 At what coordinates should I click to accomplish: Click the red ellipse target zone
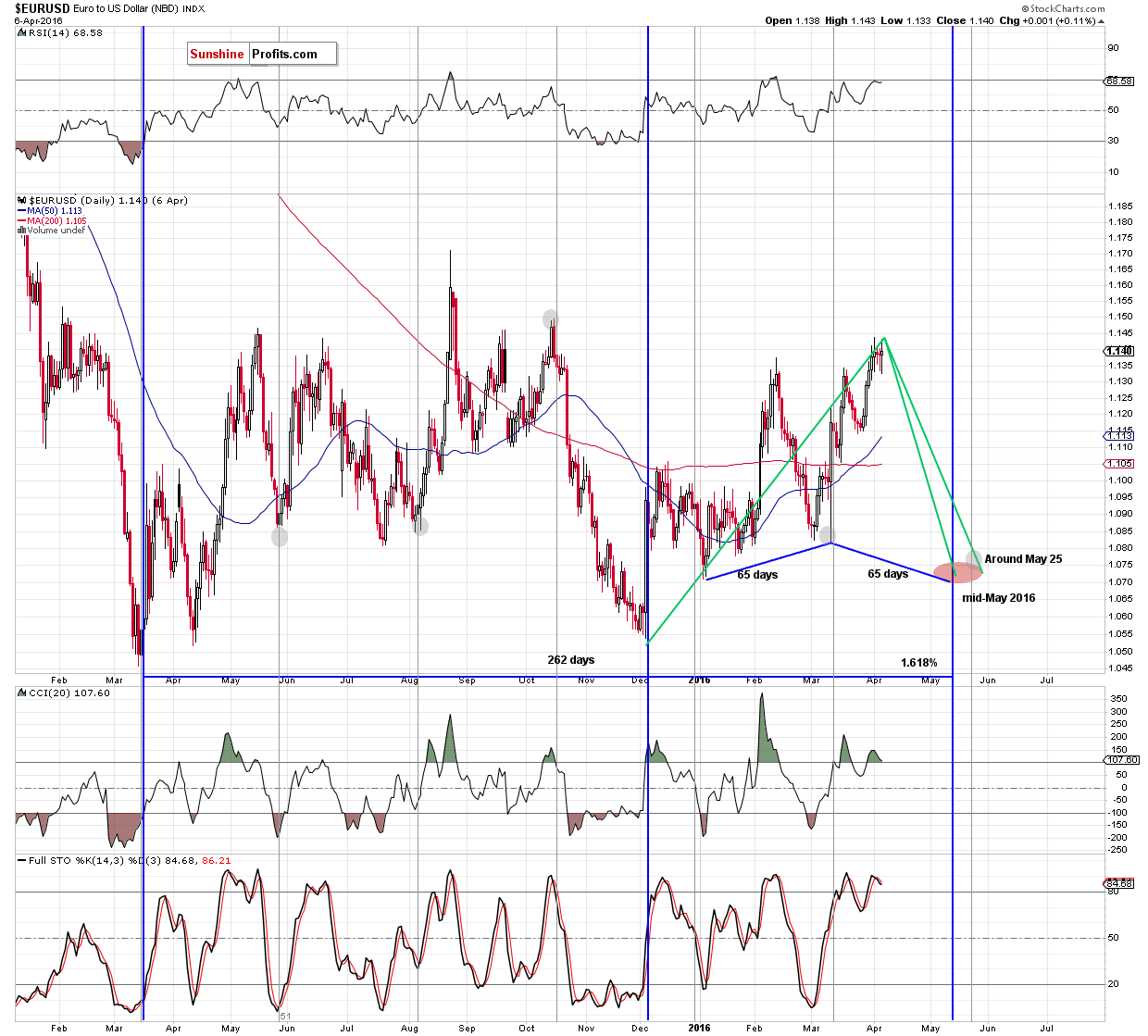[955, 572]
